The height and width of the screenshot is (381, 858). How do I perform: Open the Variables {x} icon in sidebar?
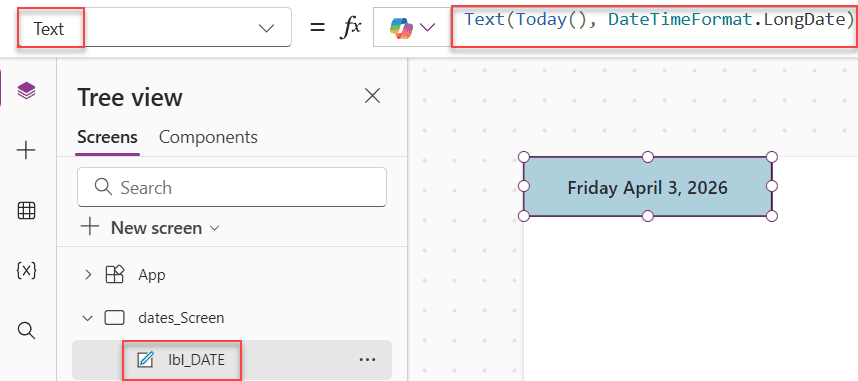click(26, 270)
